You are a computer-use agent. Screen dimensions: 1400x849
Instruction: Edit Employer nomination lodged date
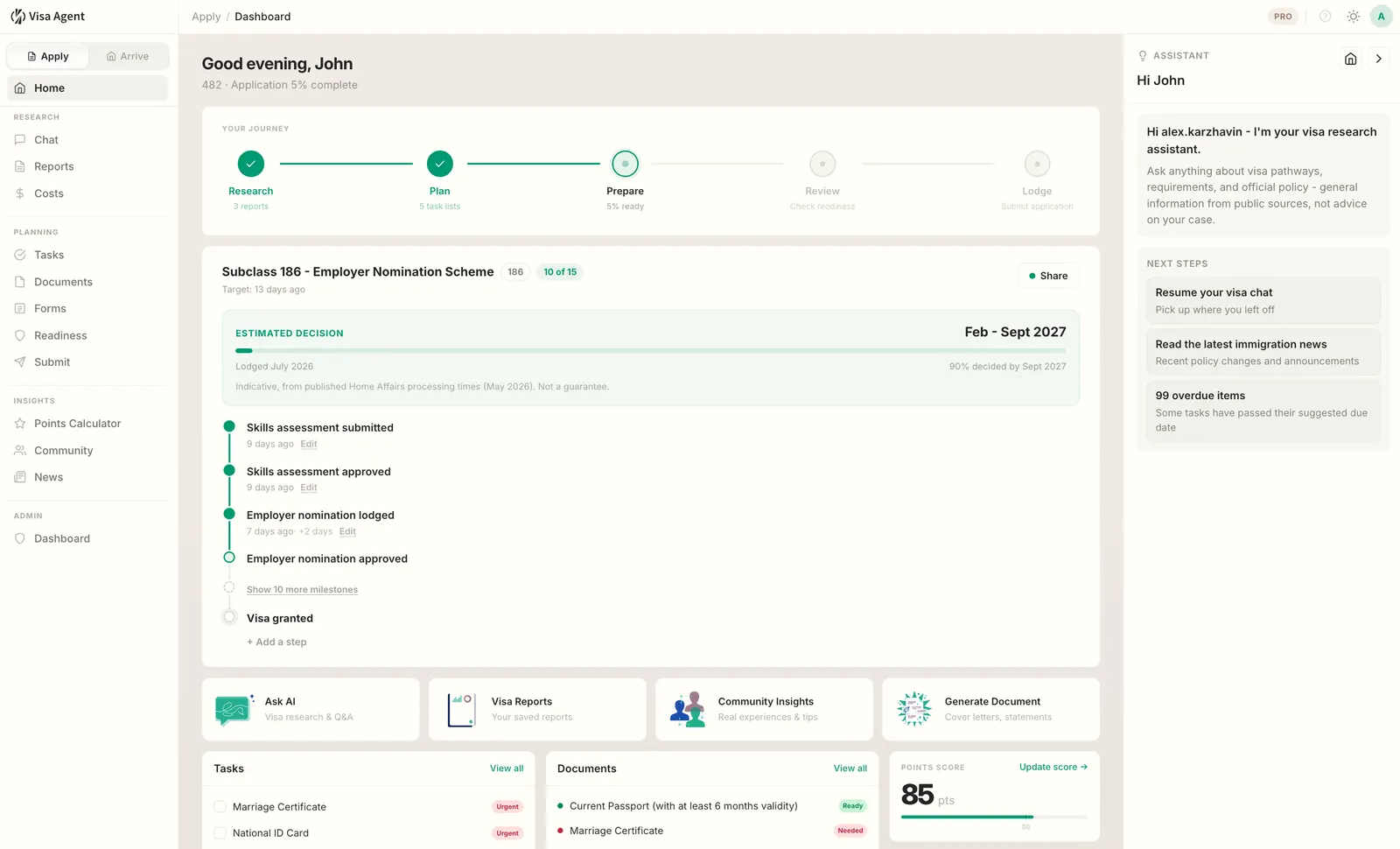(347, 532)
